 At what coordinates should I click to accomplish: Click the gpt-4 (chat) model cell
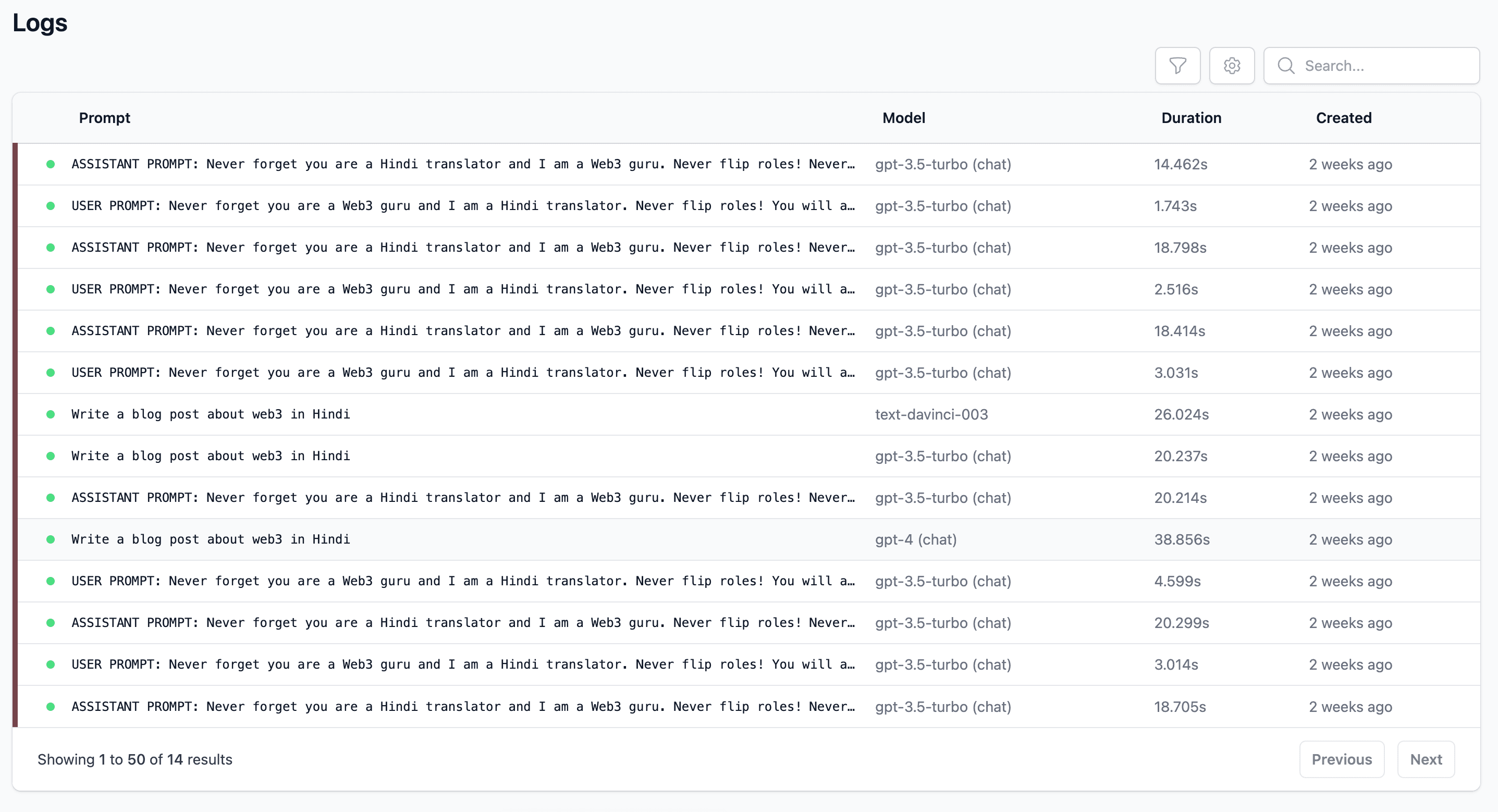click(916, 539)
